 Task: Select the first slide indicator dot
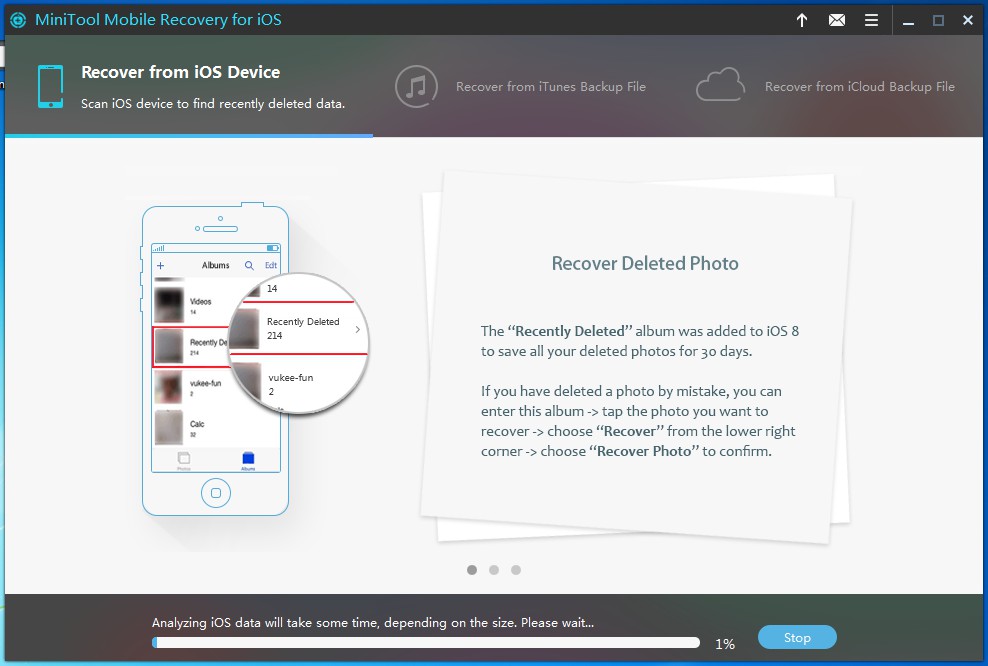[x=472, y=570]
